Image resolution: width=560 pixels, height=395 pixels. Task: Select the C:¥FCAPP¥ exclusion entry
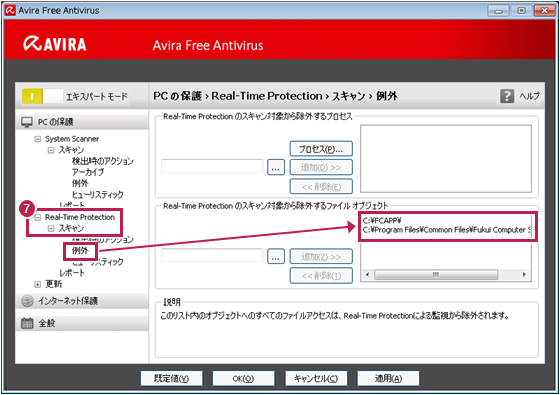pos(382,220)
